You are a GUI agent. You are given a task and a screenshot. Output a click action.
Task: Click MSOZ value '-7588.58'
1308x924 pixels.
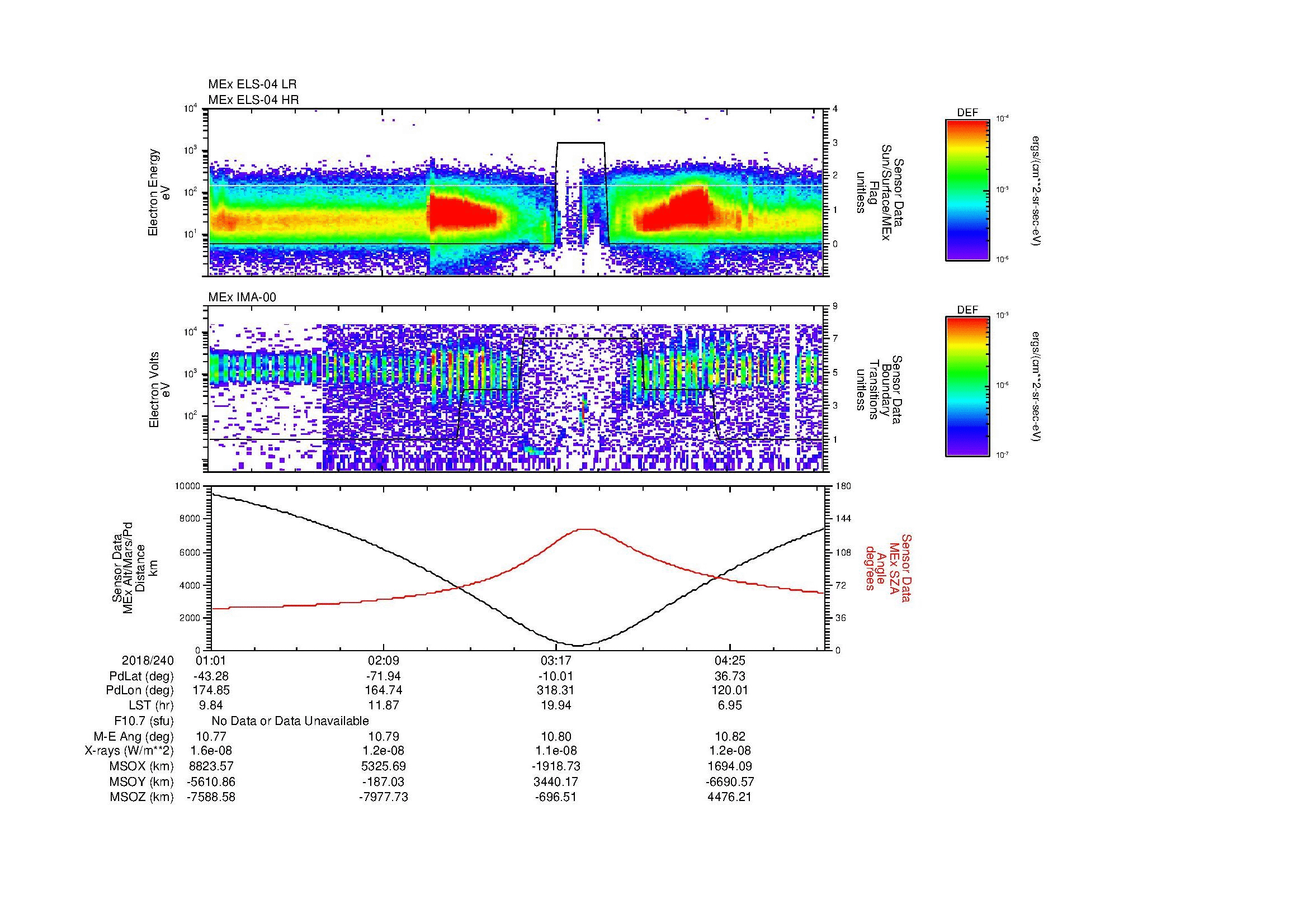[211, 797]
